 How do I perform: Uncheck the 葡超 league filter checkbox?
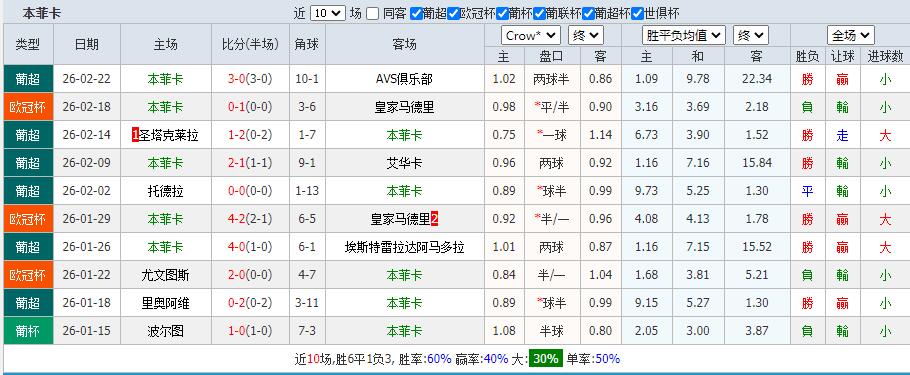coord(416,13)
